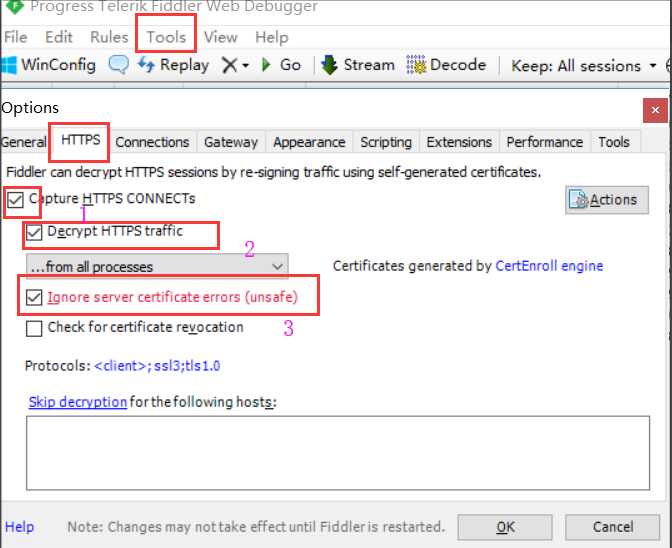This screenshot has width=672, height=548.
Task: Open the Keep: All sessions dropdown
Action: coord(584,66)
